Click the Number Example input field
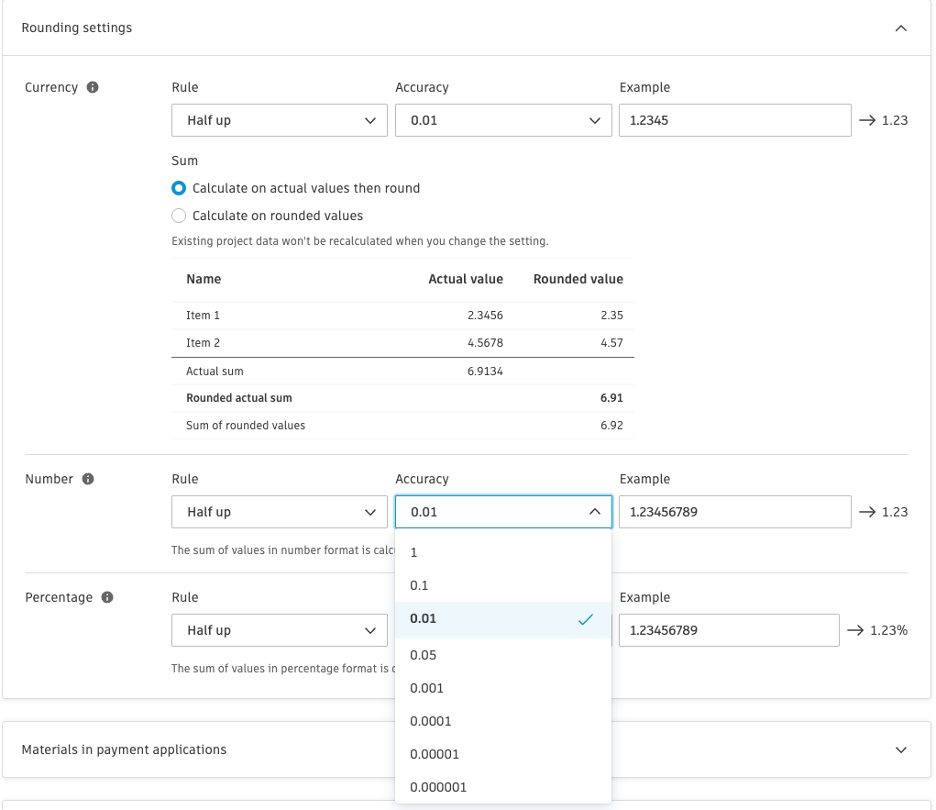 point(734,512)
